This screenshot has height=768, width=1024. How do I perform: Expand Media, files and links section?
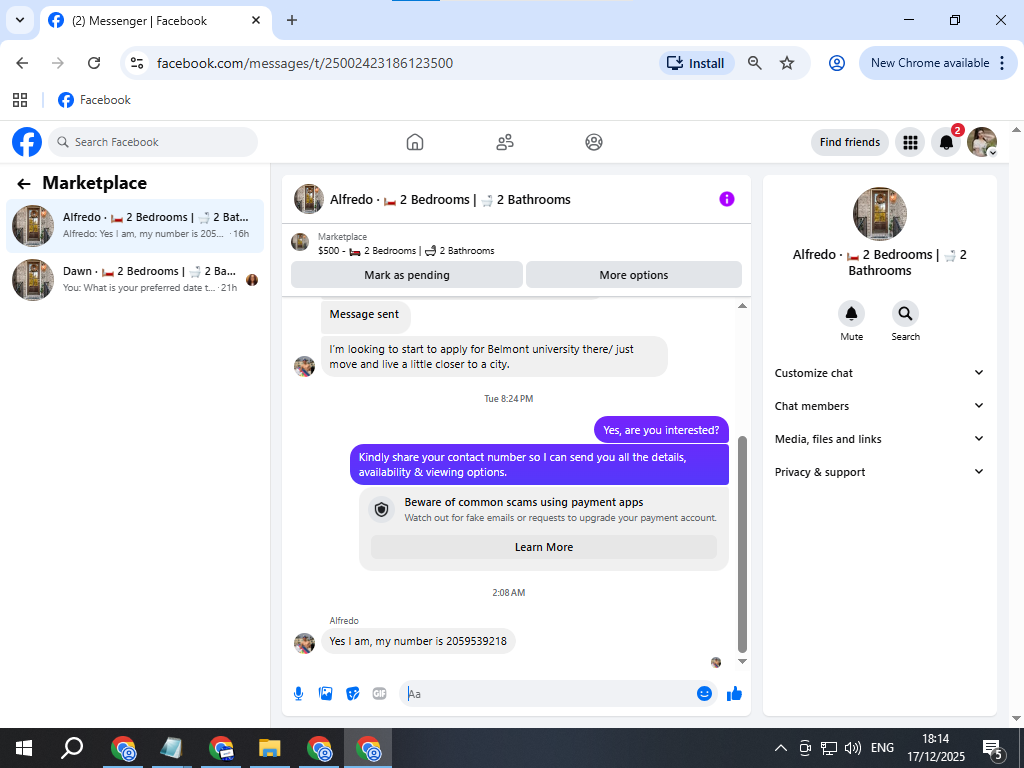tap(879, 439)
